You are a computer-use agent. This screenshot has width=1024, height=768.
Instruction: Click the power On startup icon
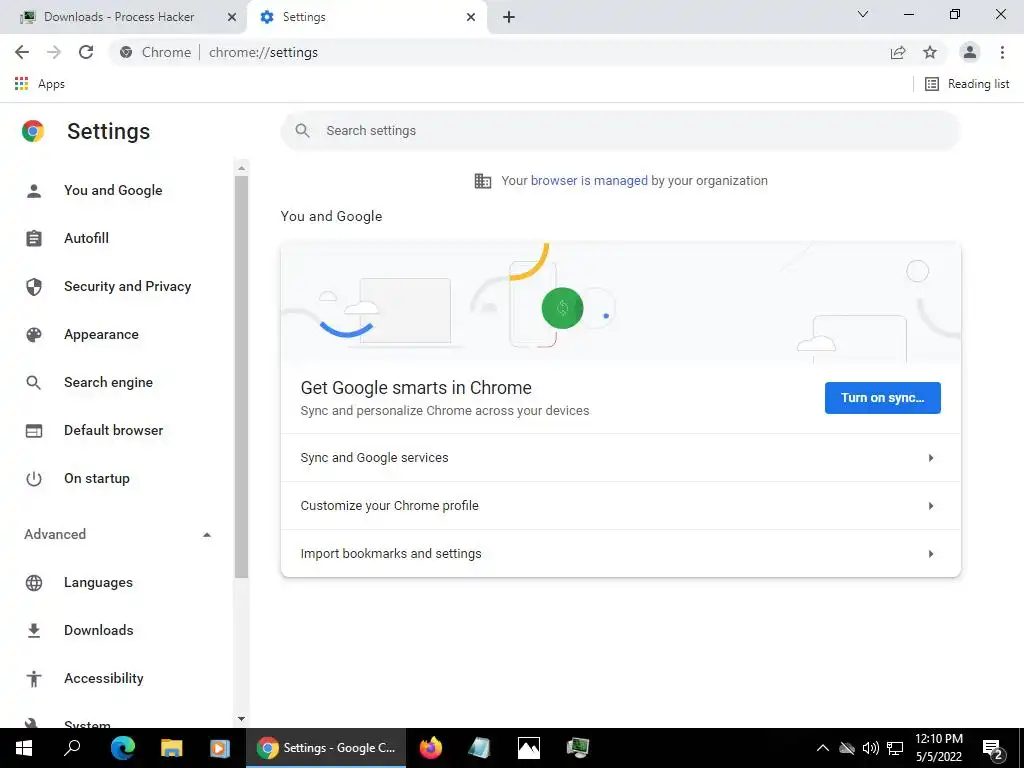tap(34, 479)
